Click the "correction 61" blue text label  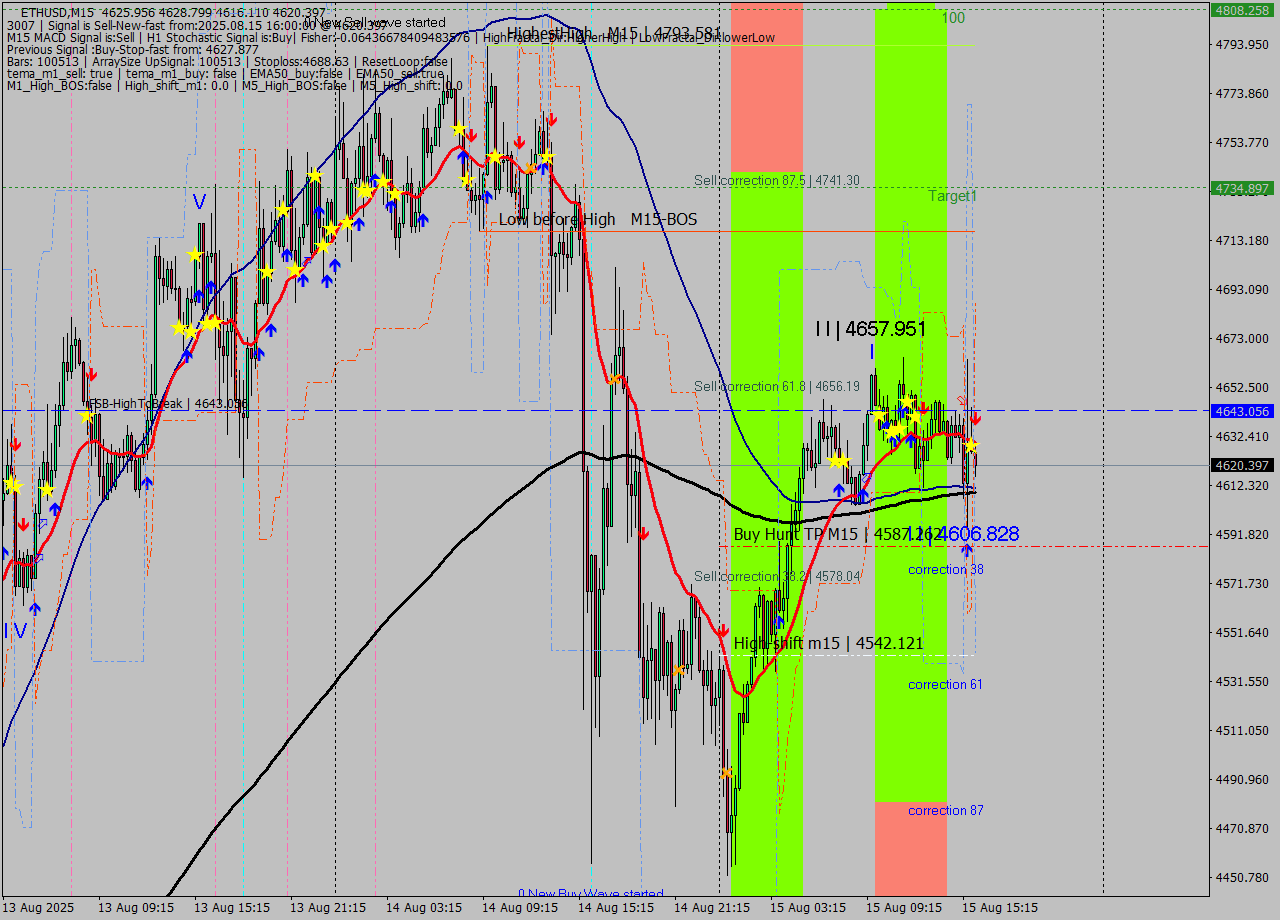click(944, 684)
